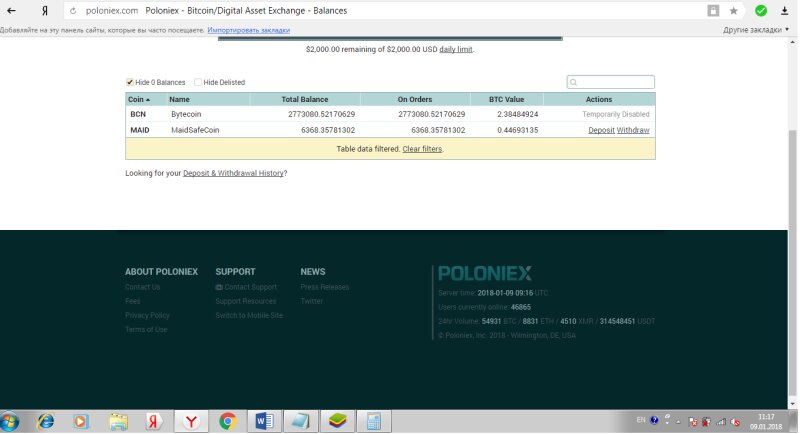This screenshot has width=800, height=434.
Task: Click the Clear filters link
Action: 422,149
